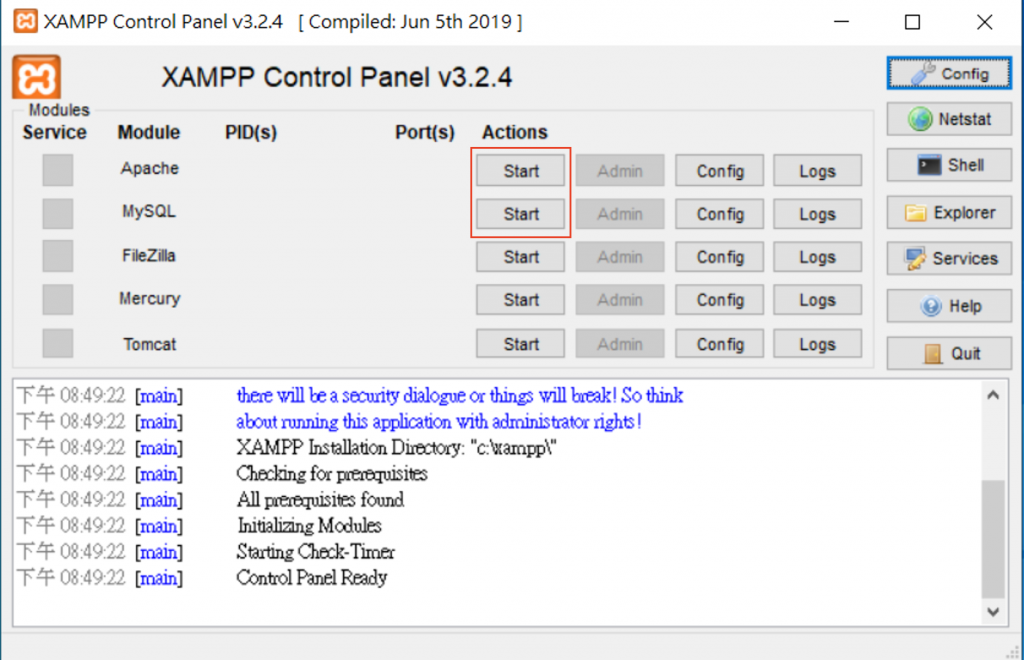Image resolution: width=1024 pixels, height=660 pixels.
Task: Click the XAMPP logo in the panel header
Action: (37, 78)
